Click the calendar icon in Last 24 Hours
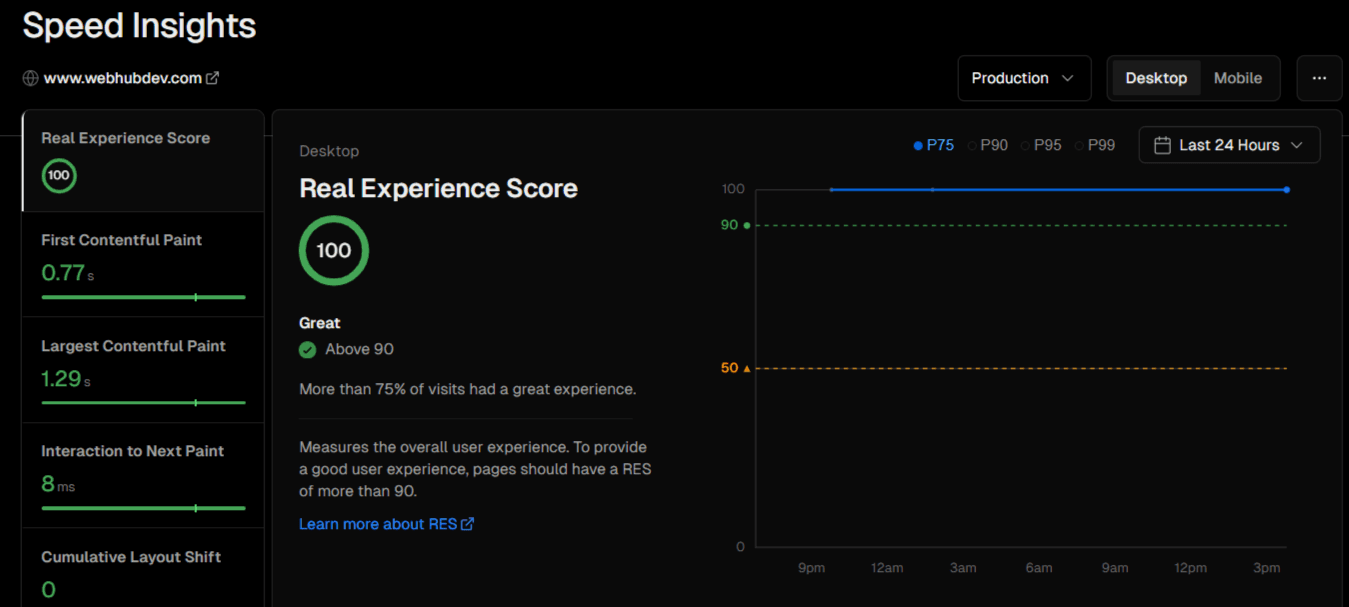 [1162, 145]
